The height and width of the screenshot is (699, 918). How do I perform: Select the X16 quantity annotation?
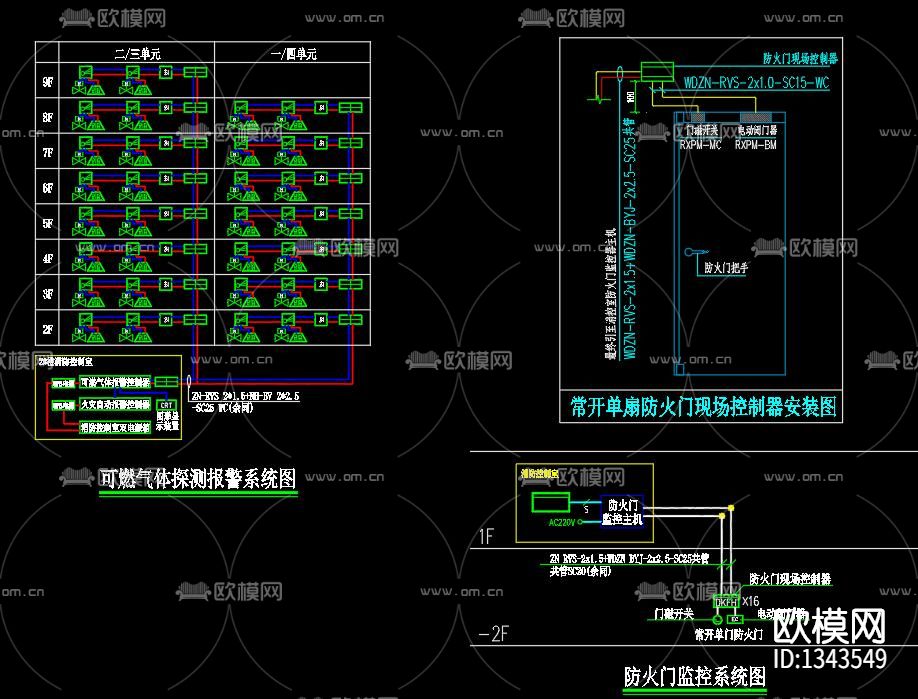pyautogui.click(x=751, y=601)
